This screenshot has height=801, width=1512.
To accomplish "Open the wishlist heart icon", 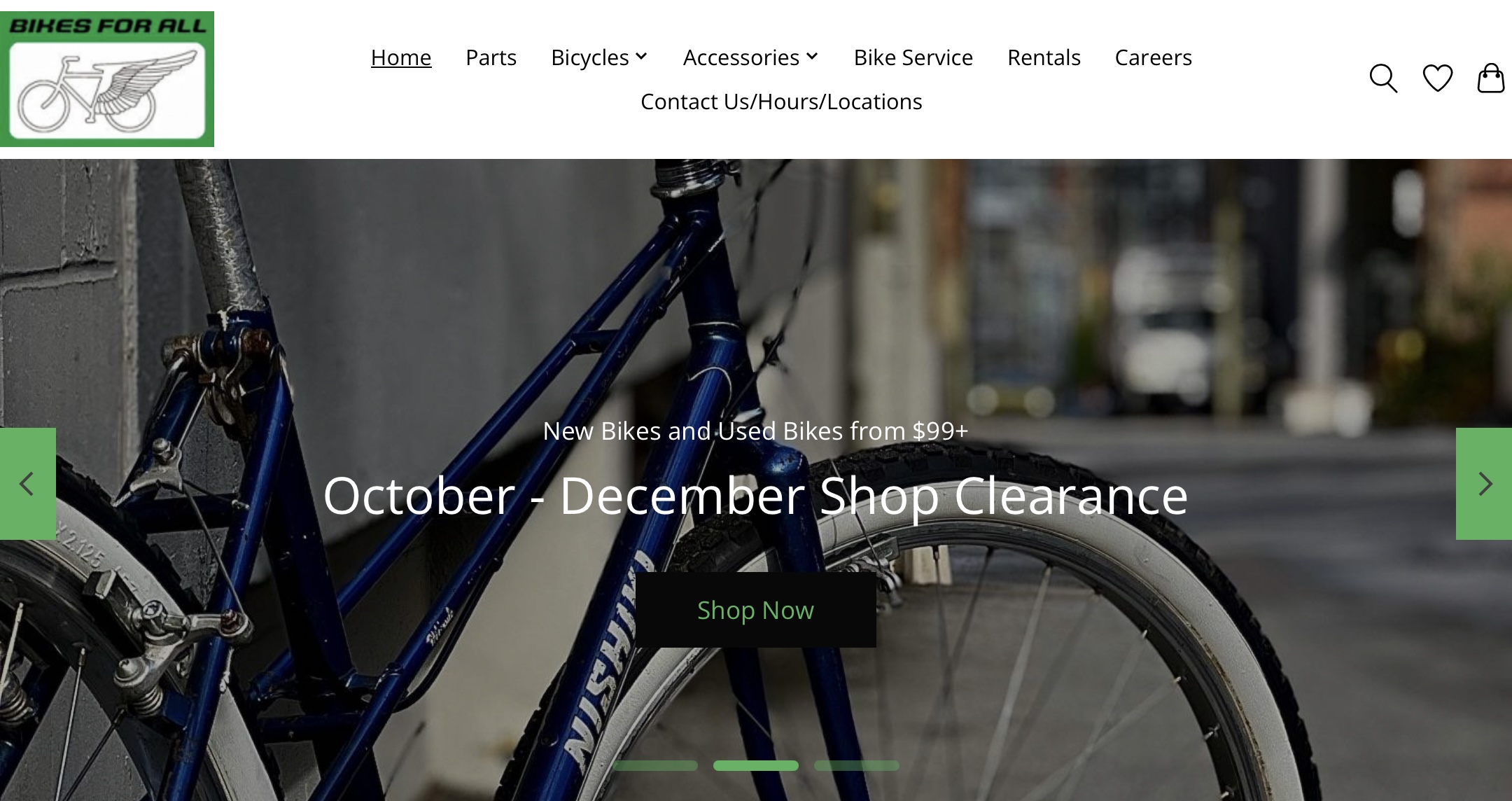I will [1438, 78].
